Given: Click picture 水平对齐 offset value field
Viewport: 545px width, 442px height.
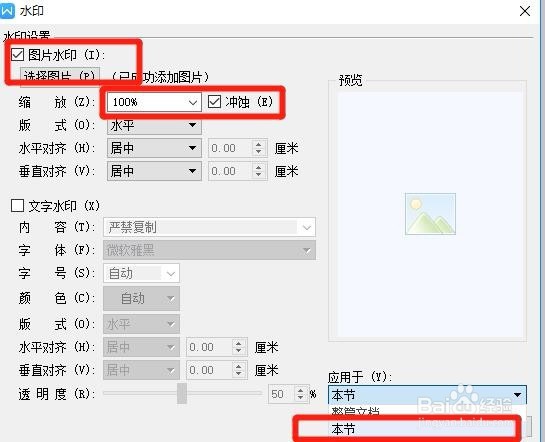Looking at the screenshot, I should tap(229, 148).
